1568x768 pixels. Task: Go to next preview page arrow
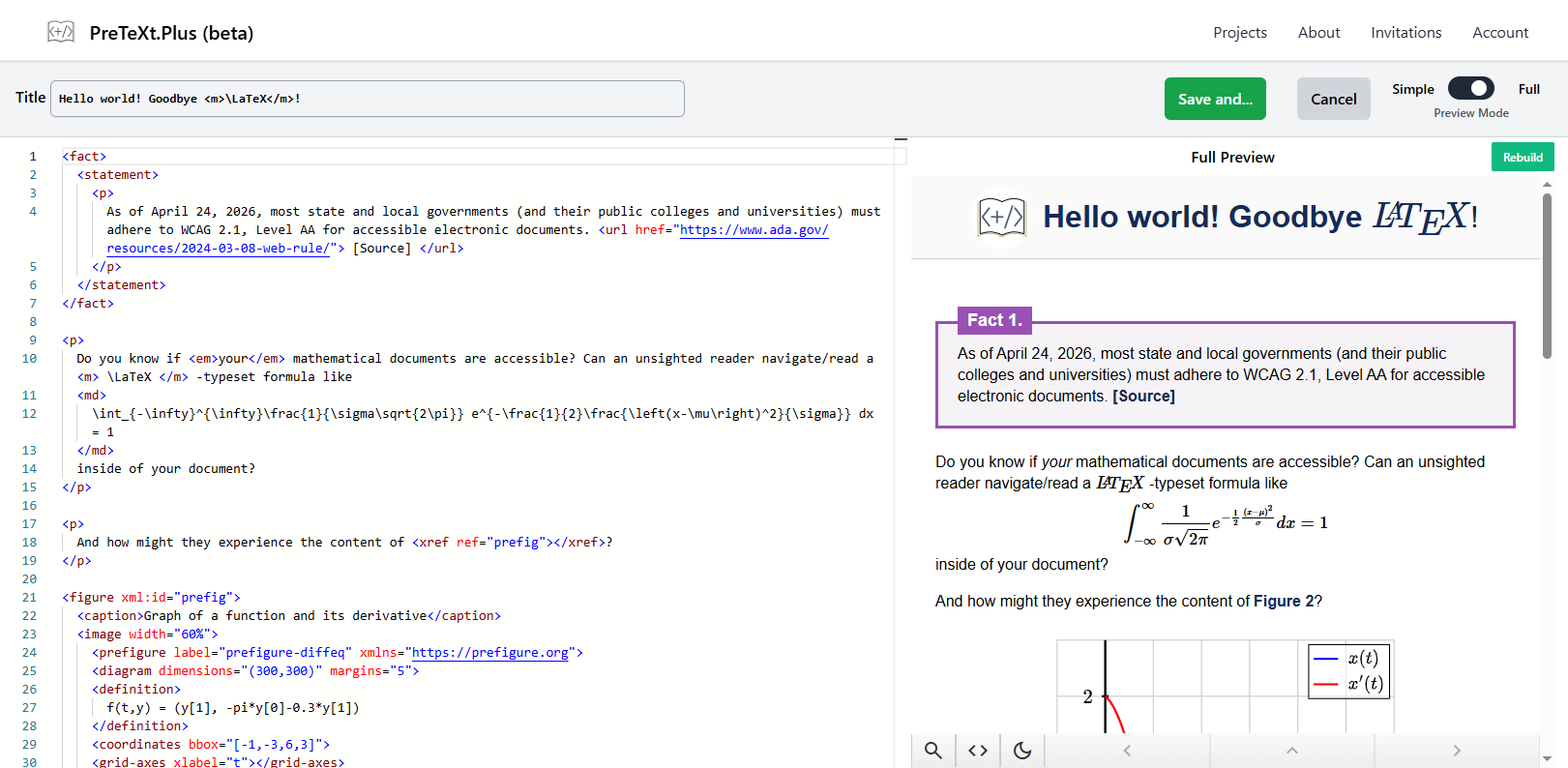[x=1457, y=751]
